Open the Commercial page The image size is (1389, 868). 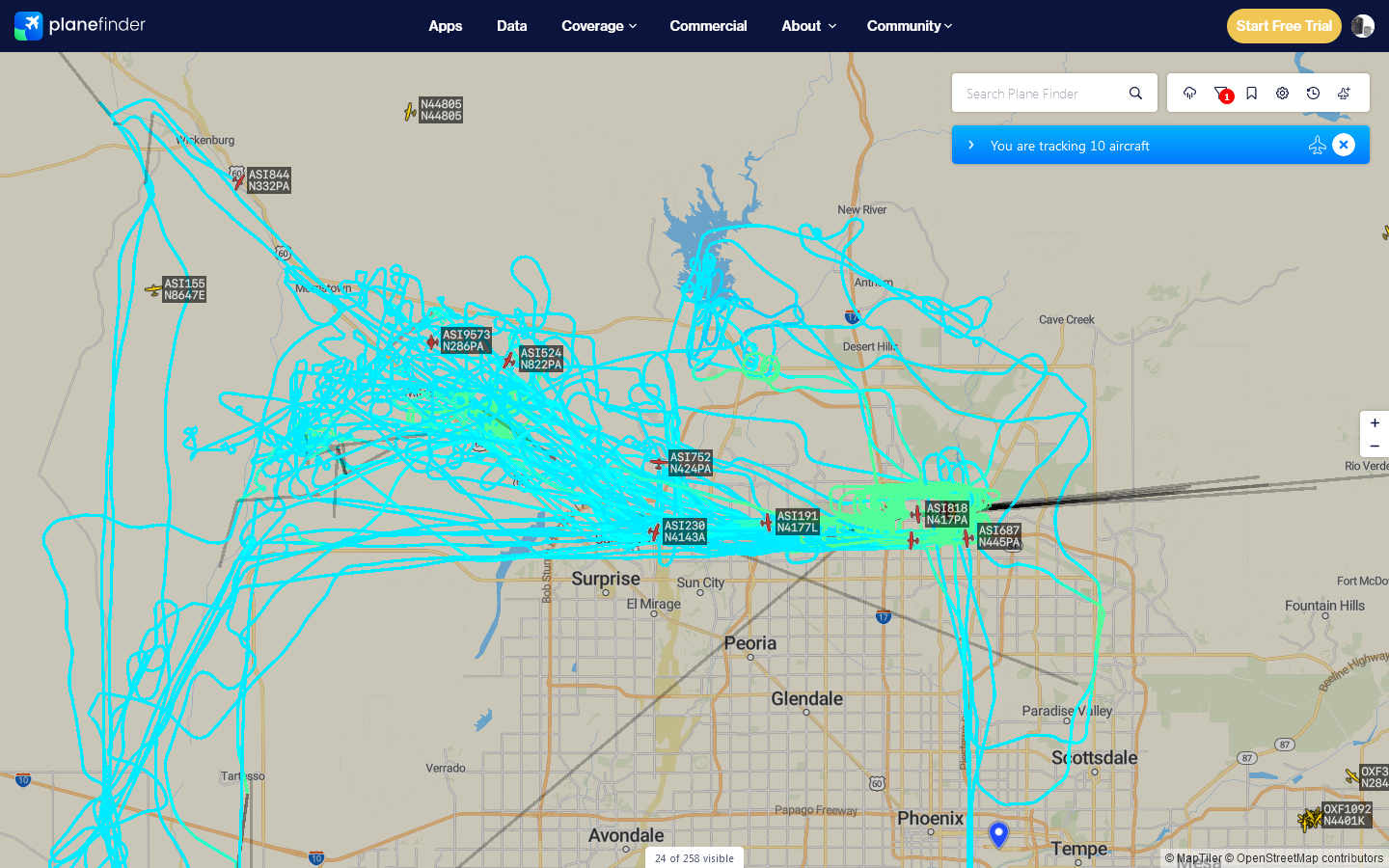pyautogui.click(x=708, y=26)
